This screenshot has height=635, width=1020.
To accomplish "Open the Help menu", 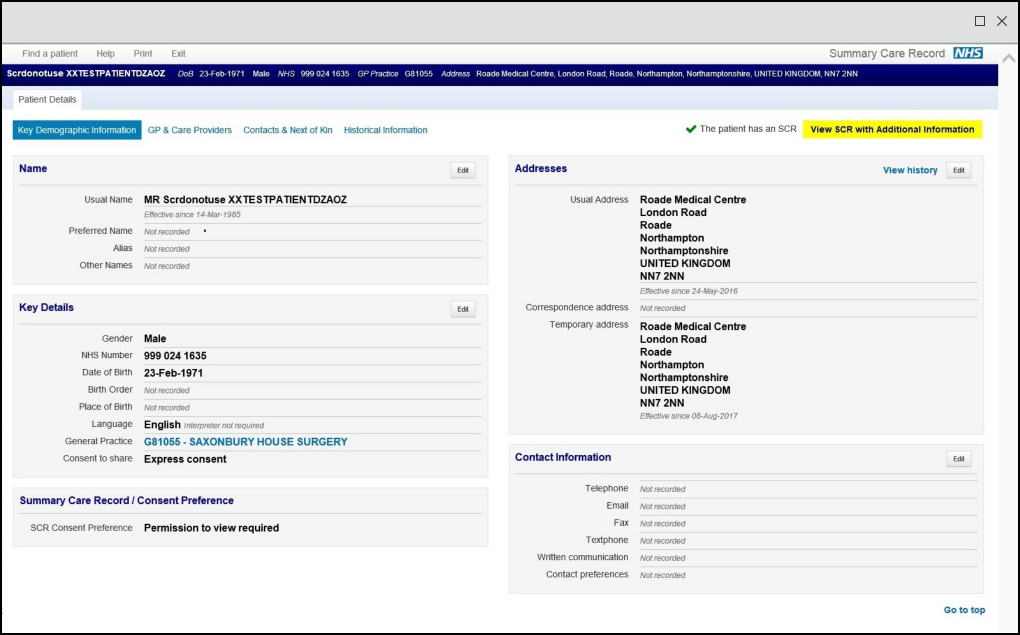I will pyautogui.click(x=105, y=54).
